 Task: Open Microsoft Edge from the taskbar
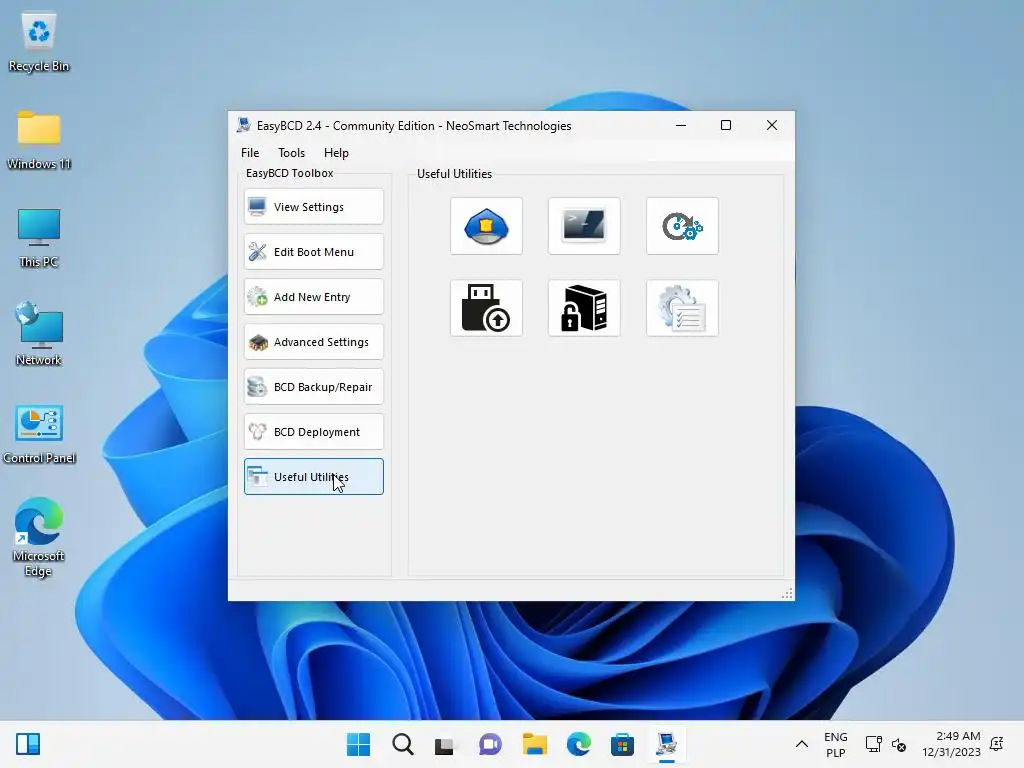[579, 744]
